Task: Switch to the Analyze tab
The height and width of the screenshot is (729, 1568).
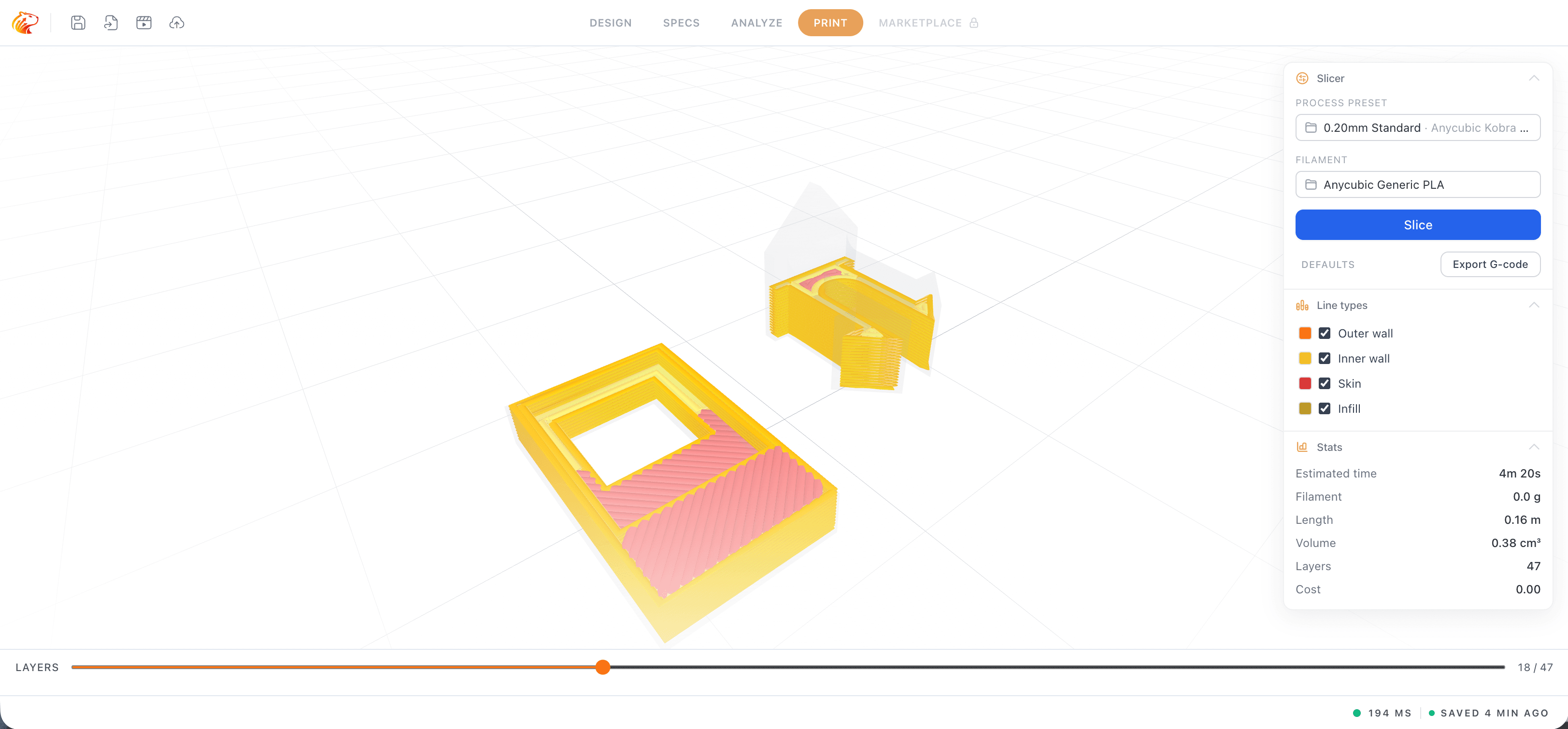Action: (756, 23)
